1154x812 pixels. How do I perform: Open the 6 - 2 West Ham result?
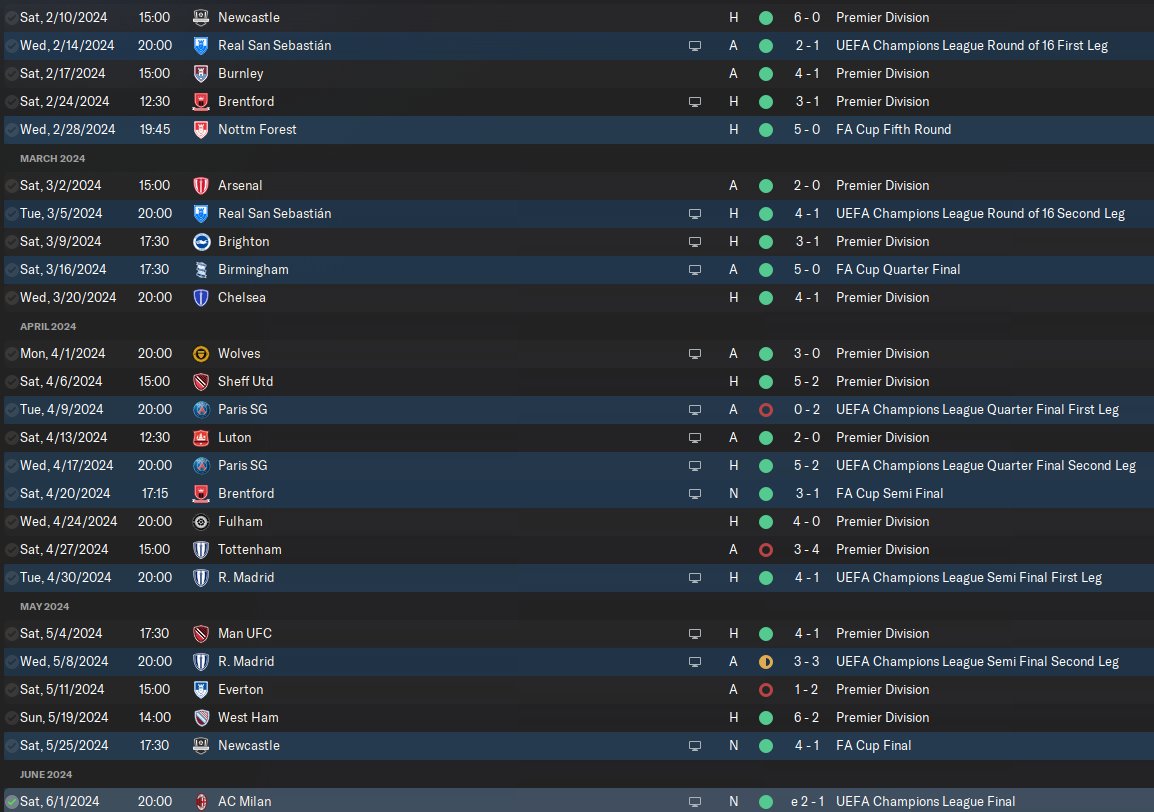809,717
